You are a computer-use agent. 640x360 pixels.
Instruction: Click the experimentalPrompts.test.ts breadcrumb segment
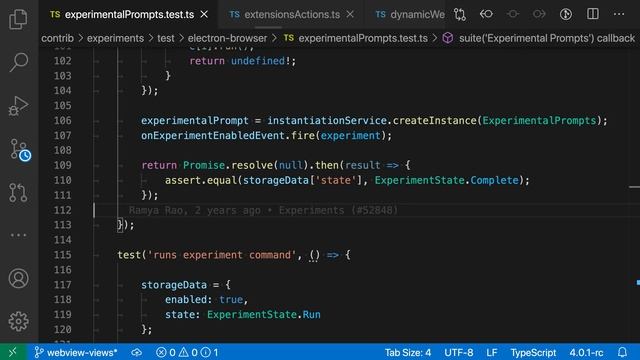click(356, 38)
